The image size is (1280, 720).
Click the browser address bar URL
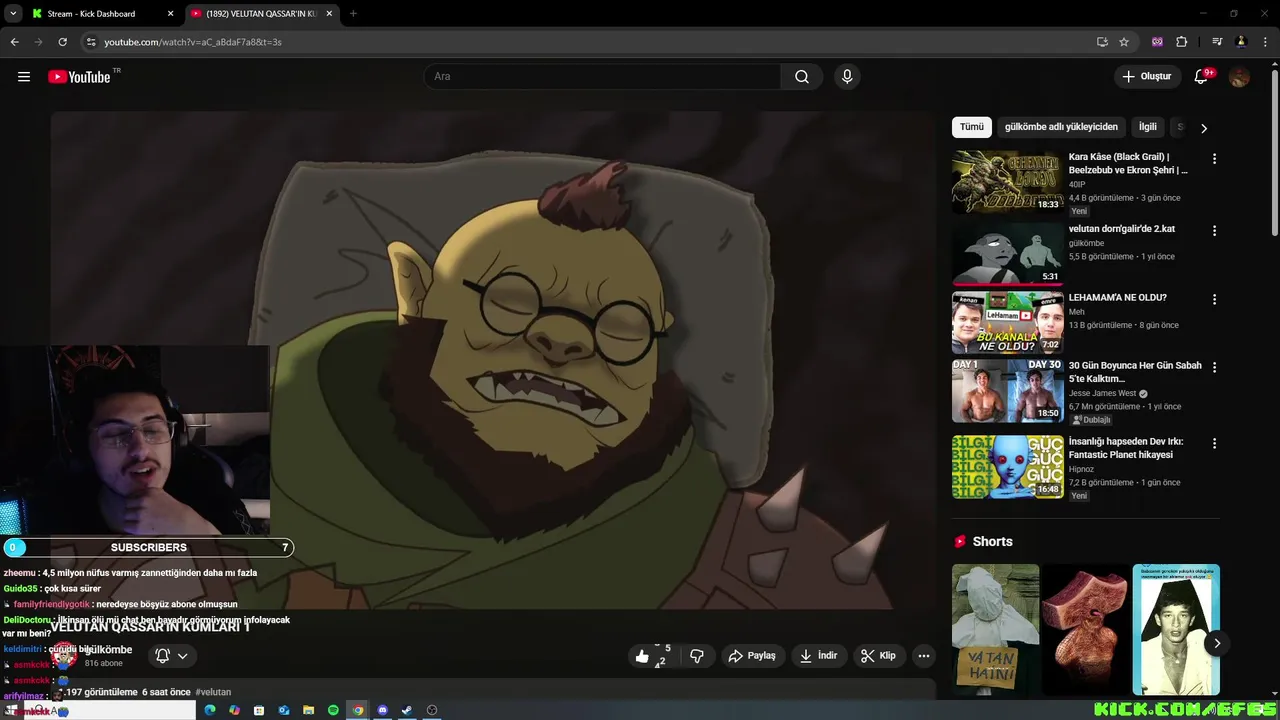pyautogui.click(x=193, y=42)
